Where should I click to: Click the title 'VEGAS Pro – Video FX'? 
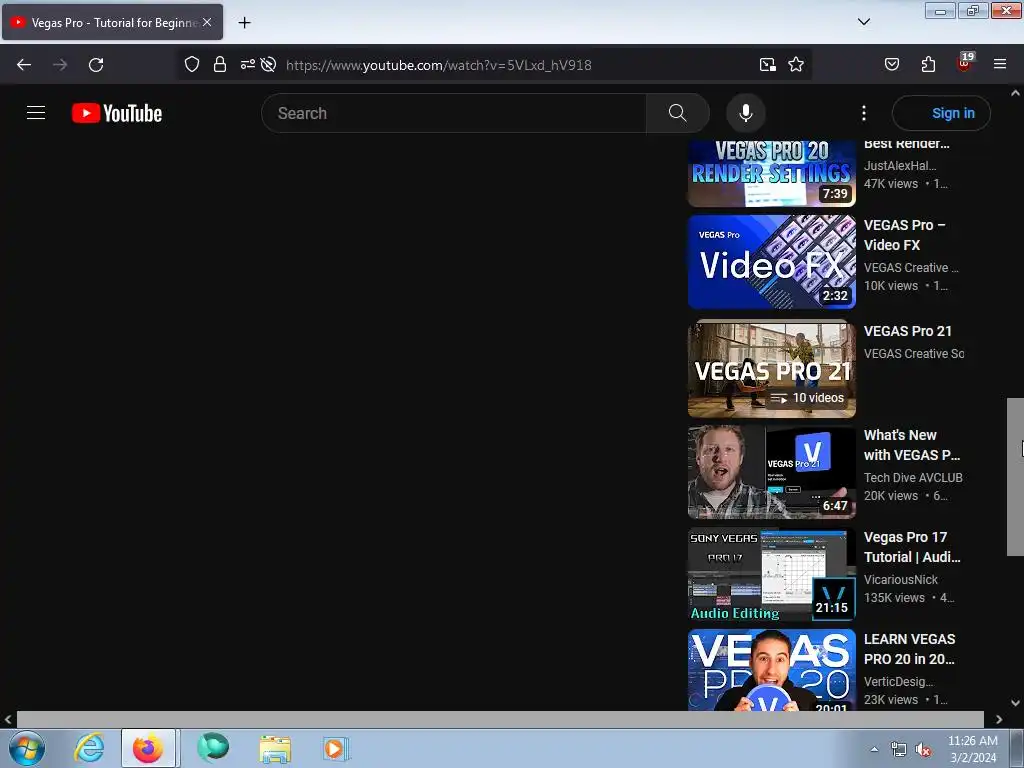pyautogui.click(x=904, y=235)
